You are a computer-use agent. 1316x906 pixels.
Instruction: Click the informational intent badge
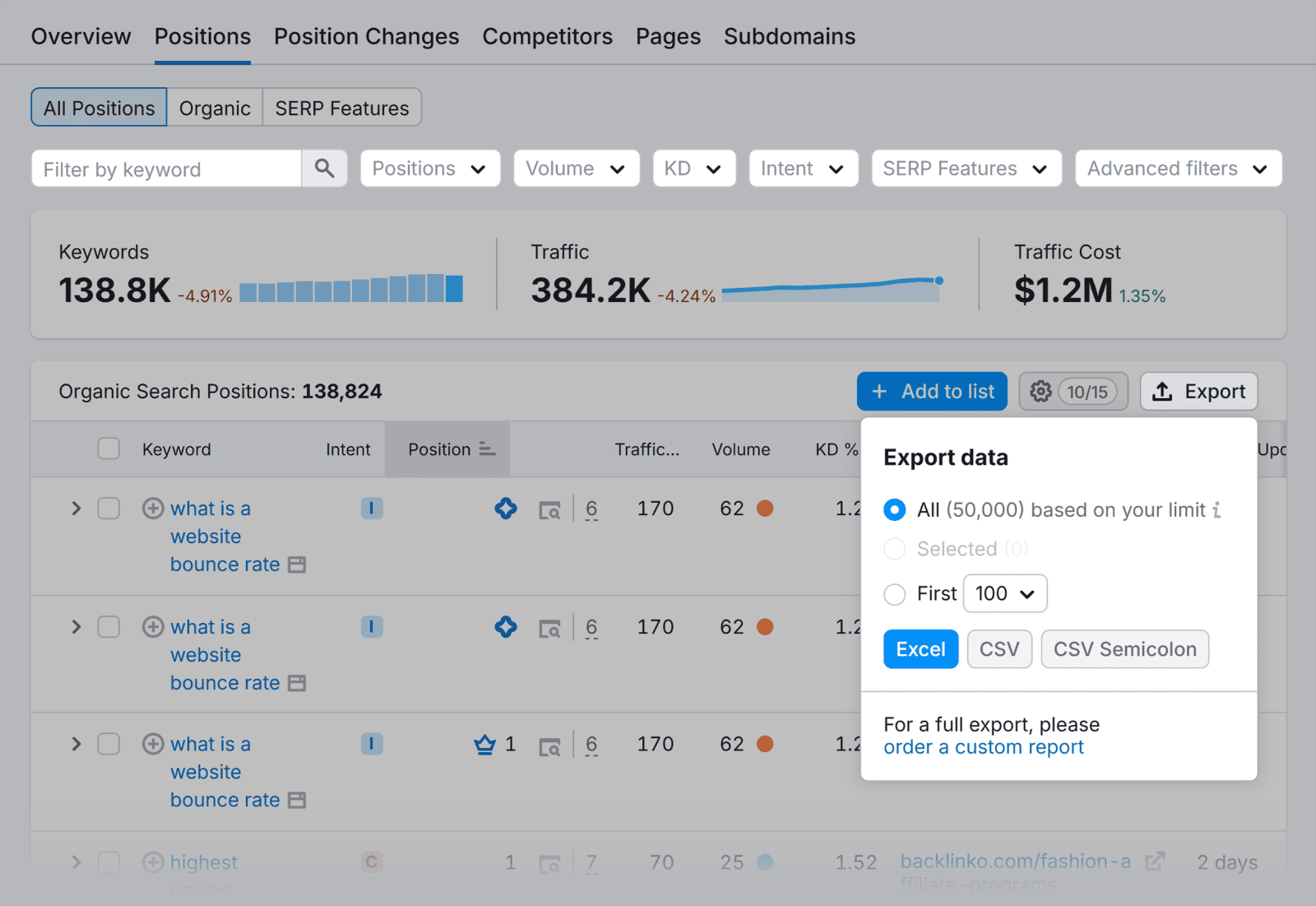372,509
